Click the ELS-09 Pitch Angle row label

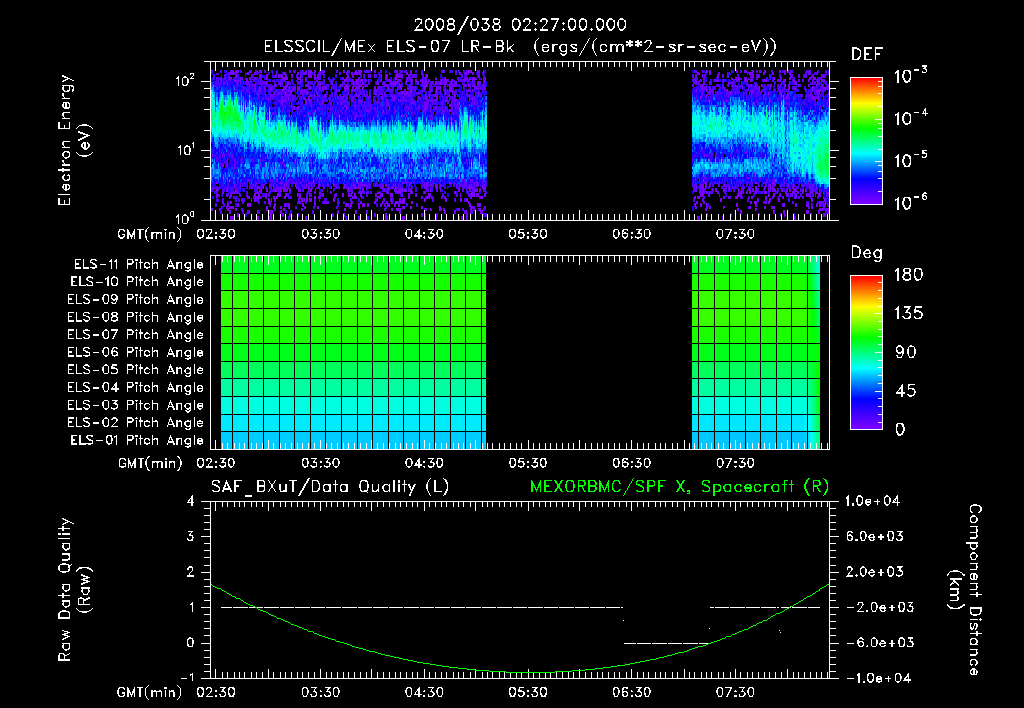136,300
